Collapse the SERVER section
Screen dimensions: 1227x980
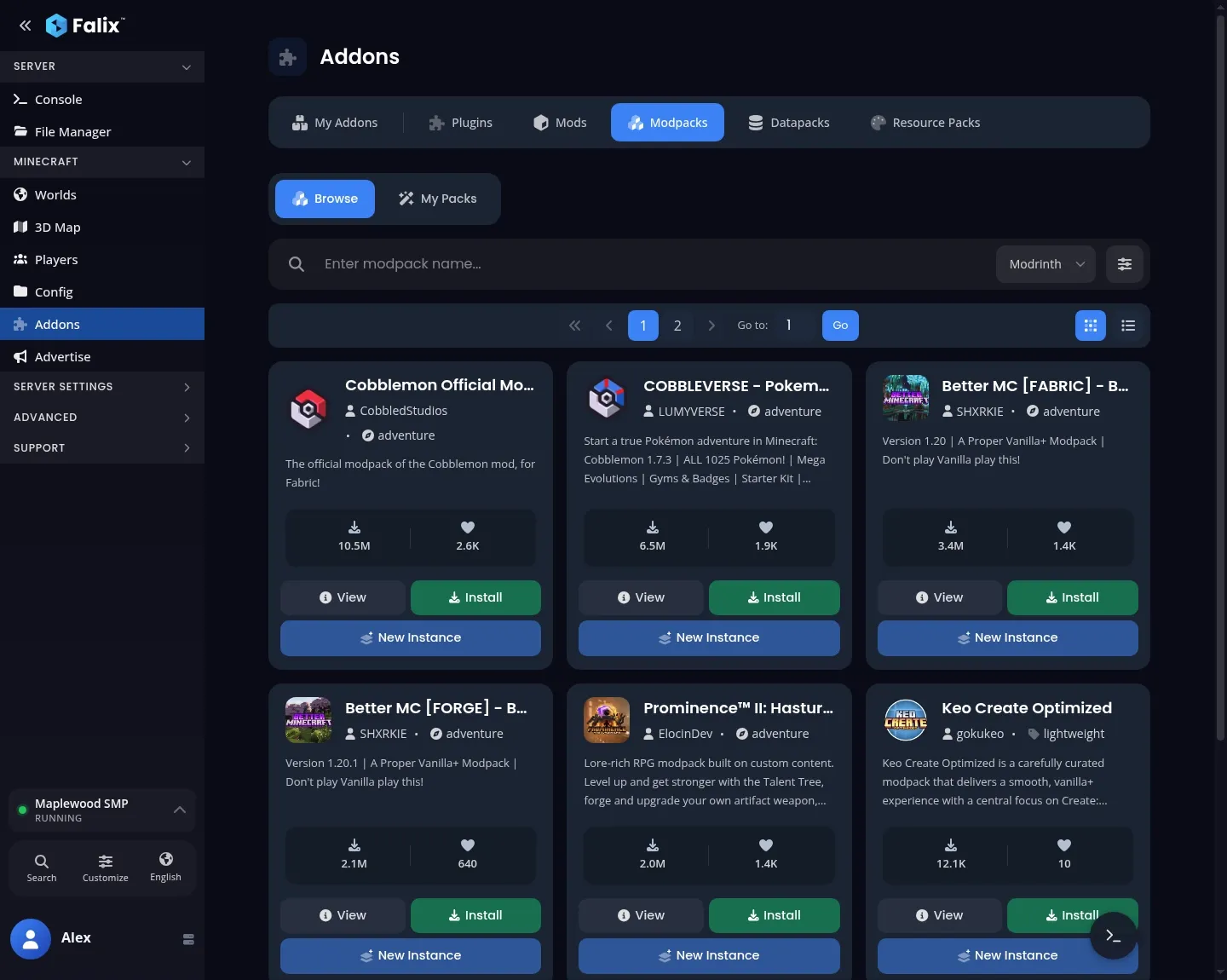point(102,66)
